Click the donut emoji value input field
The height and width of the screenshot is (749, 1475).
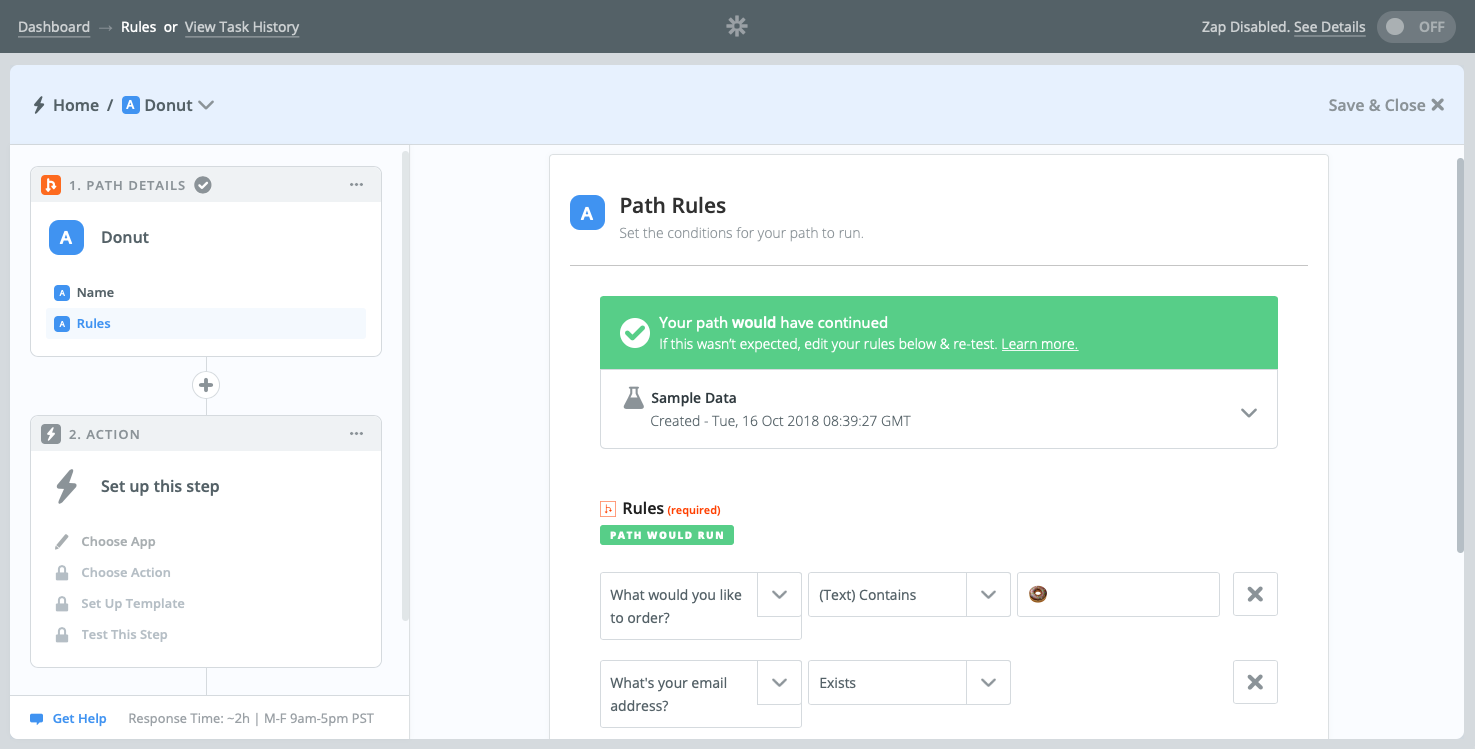click(x=1118, y=595)
